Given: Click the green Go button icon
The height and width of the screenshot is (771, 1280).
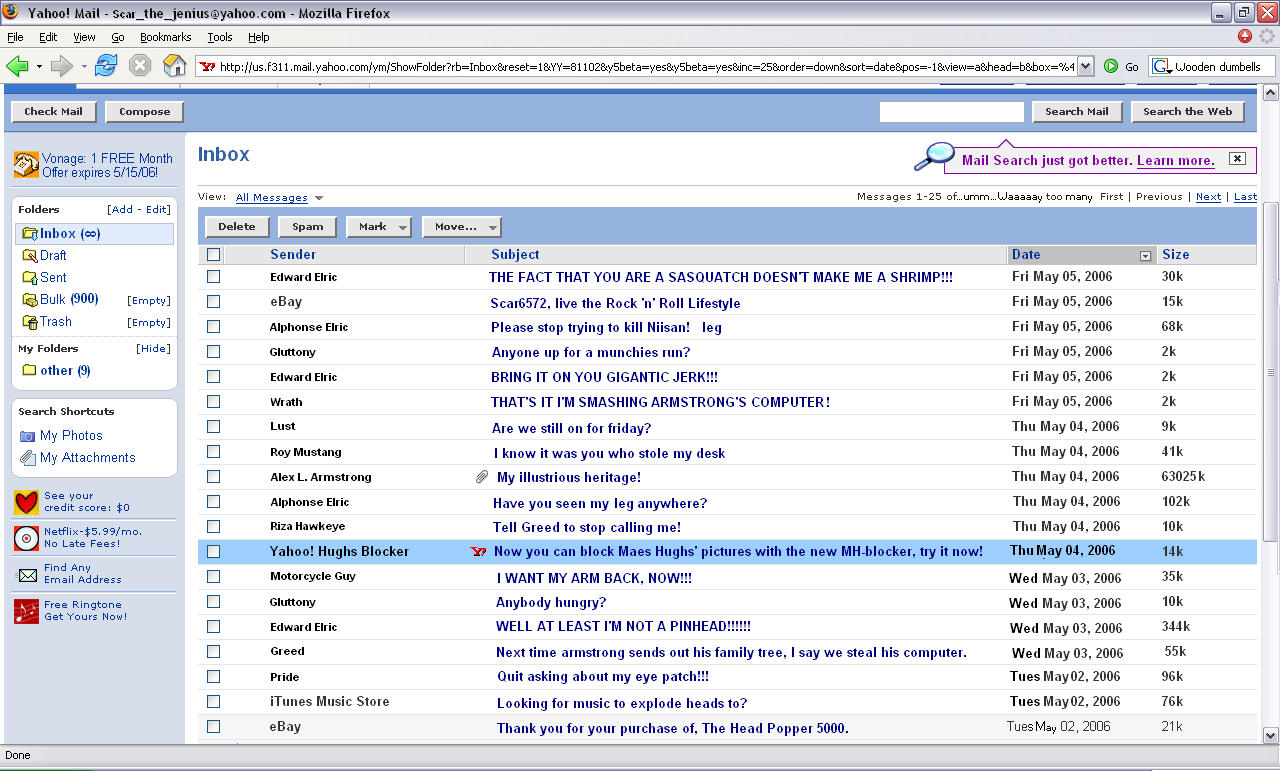Looking at the screenshot, I should click(1111, 66).
